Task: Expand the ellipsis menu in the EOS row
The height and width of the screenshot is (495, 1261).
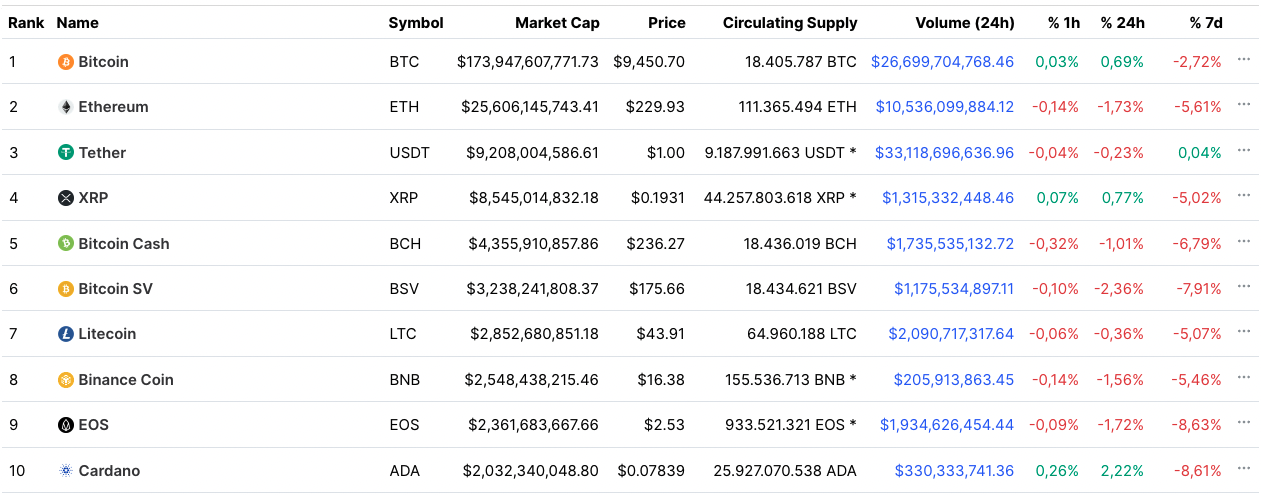Action: pos(1244,423)
